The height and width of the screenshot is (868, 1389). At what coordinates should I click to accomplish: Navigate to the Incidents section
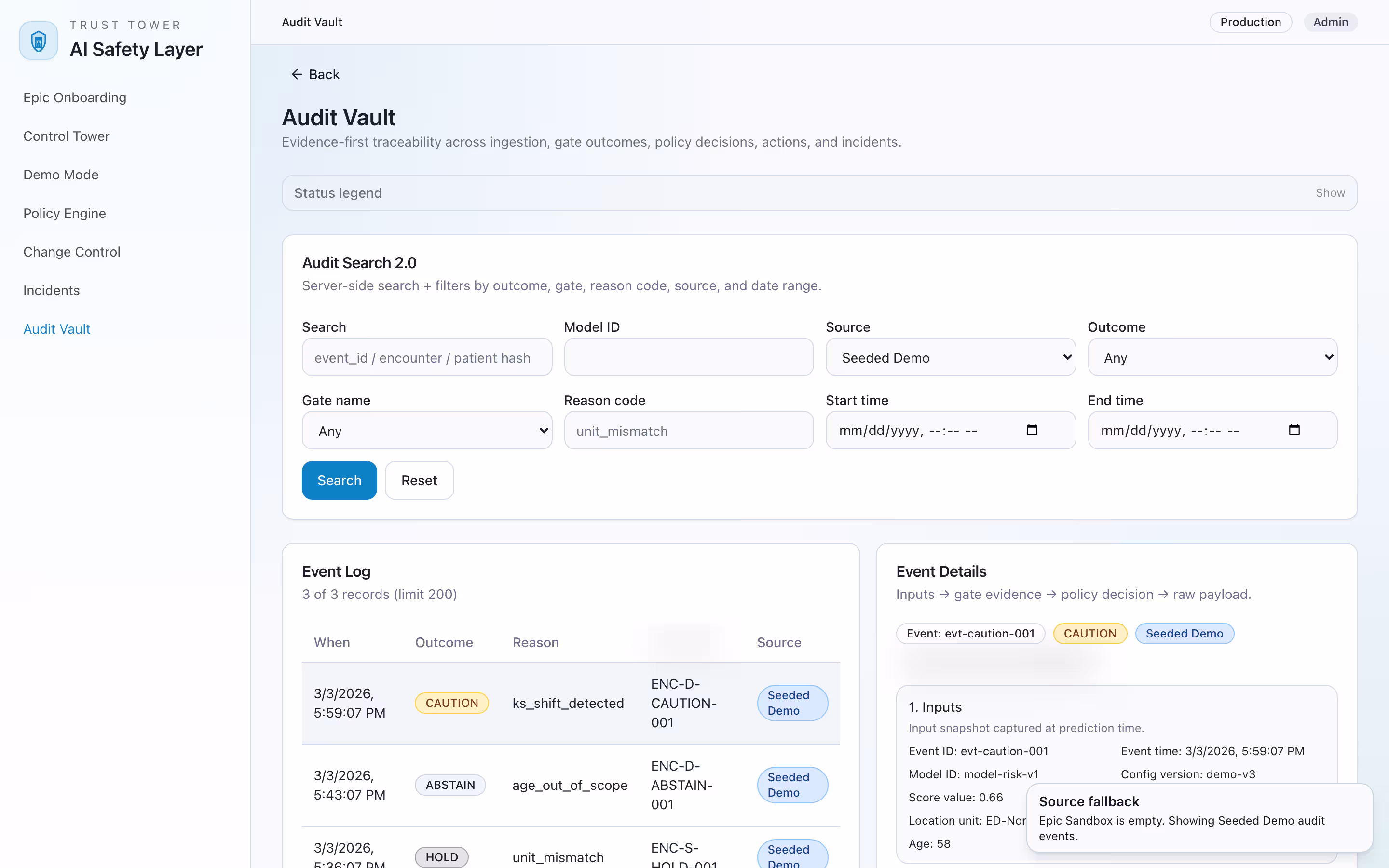[x=51, y=290]
